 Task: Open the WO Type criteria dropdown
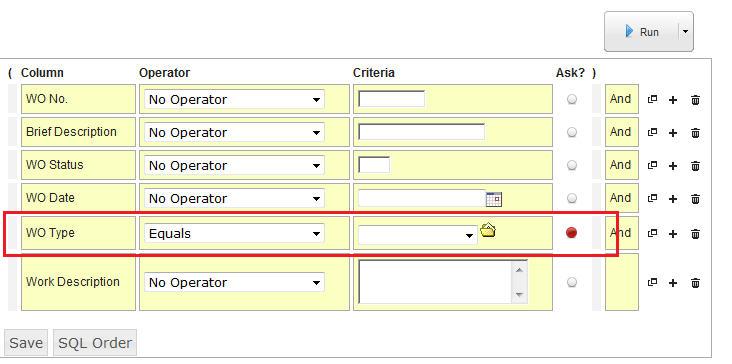click(418, 235)
